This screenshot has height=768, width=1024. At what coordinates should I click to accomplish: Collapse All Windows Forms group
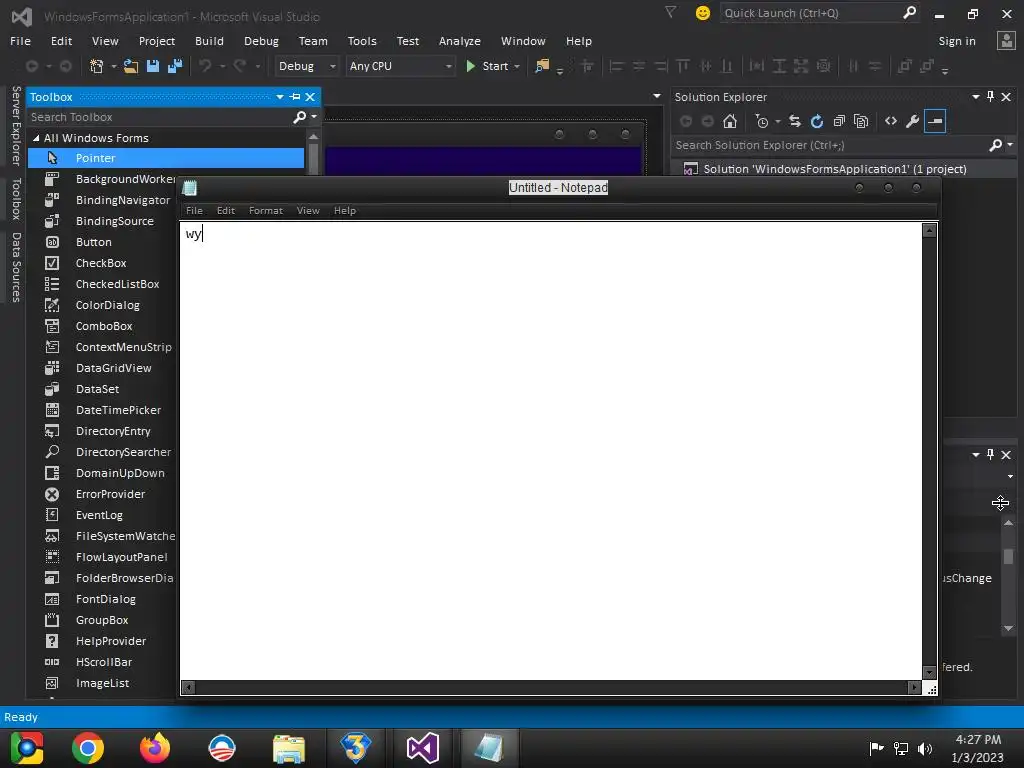coord(36,138)
